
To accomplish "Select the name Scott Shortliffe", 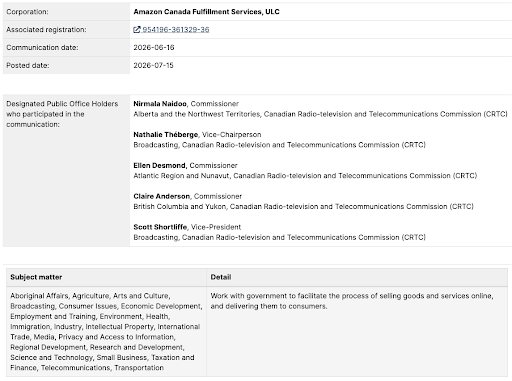I will 160,227.
